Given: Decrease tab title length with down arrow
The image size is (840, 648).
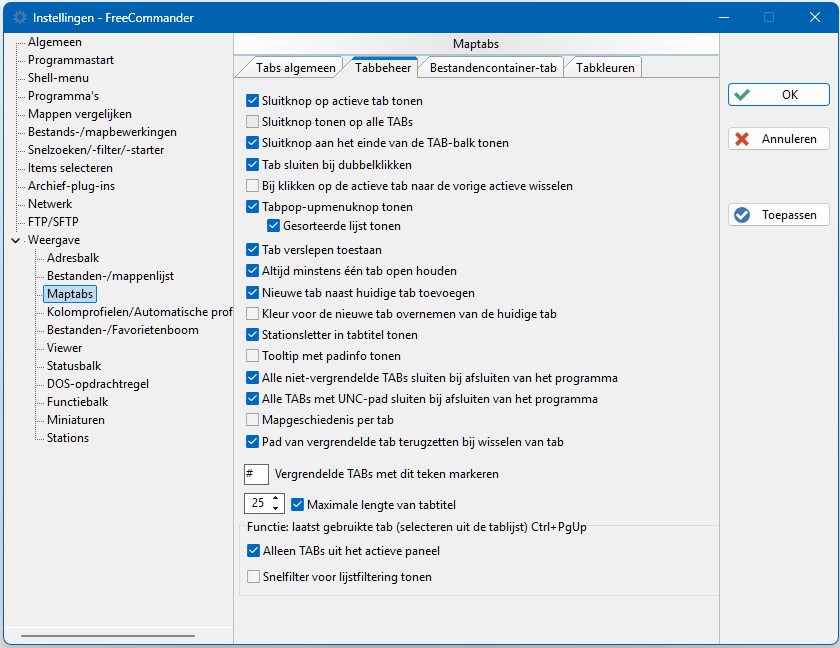Looking at the screenshot, I should (x=275, y=508).
